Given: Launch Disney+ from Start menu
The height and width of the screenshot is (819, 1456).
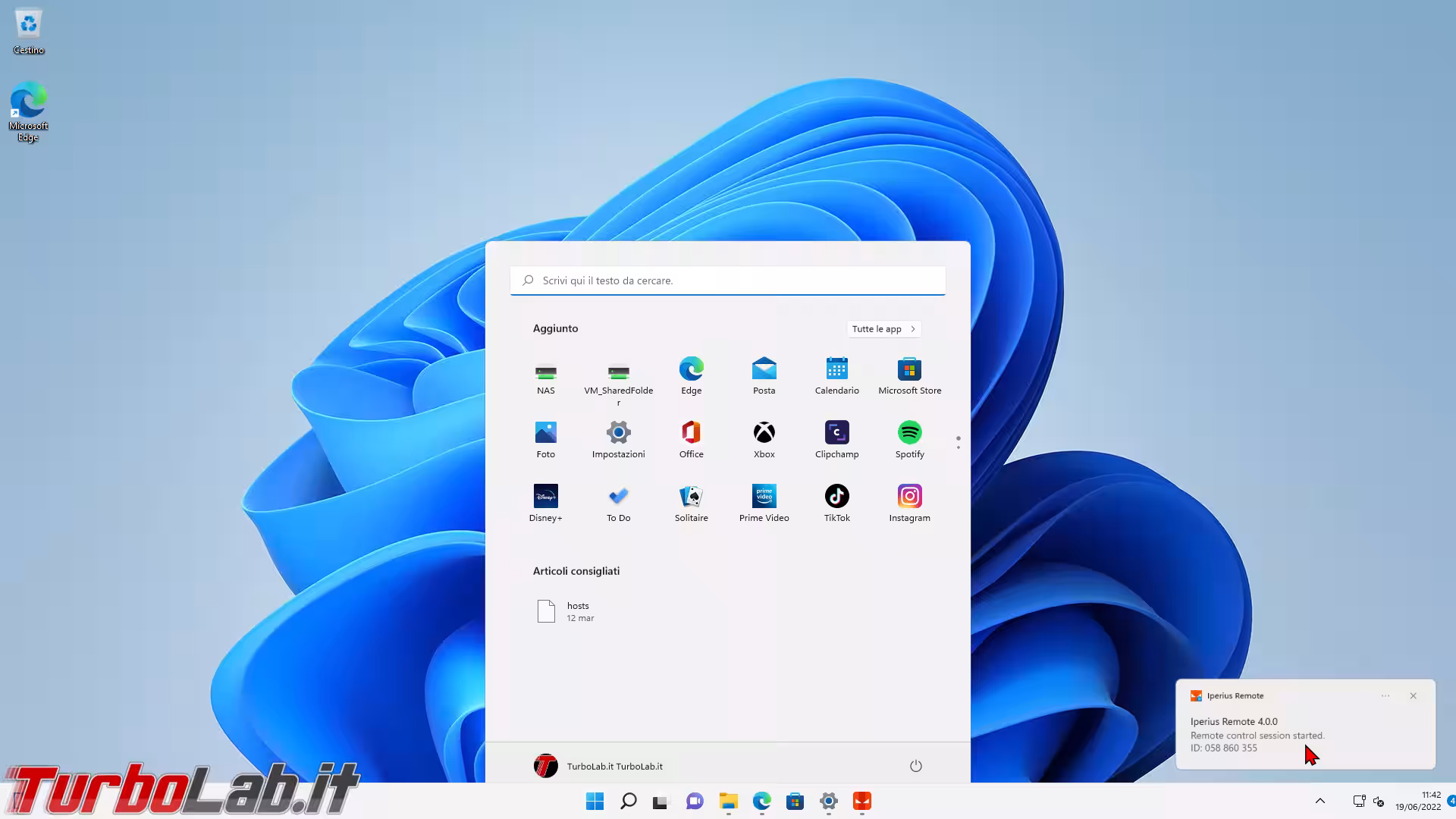Looking at the screenshot, I should pyautogui.click(x=545, y=497).
